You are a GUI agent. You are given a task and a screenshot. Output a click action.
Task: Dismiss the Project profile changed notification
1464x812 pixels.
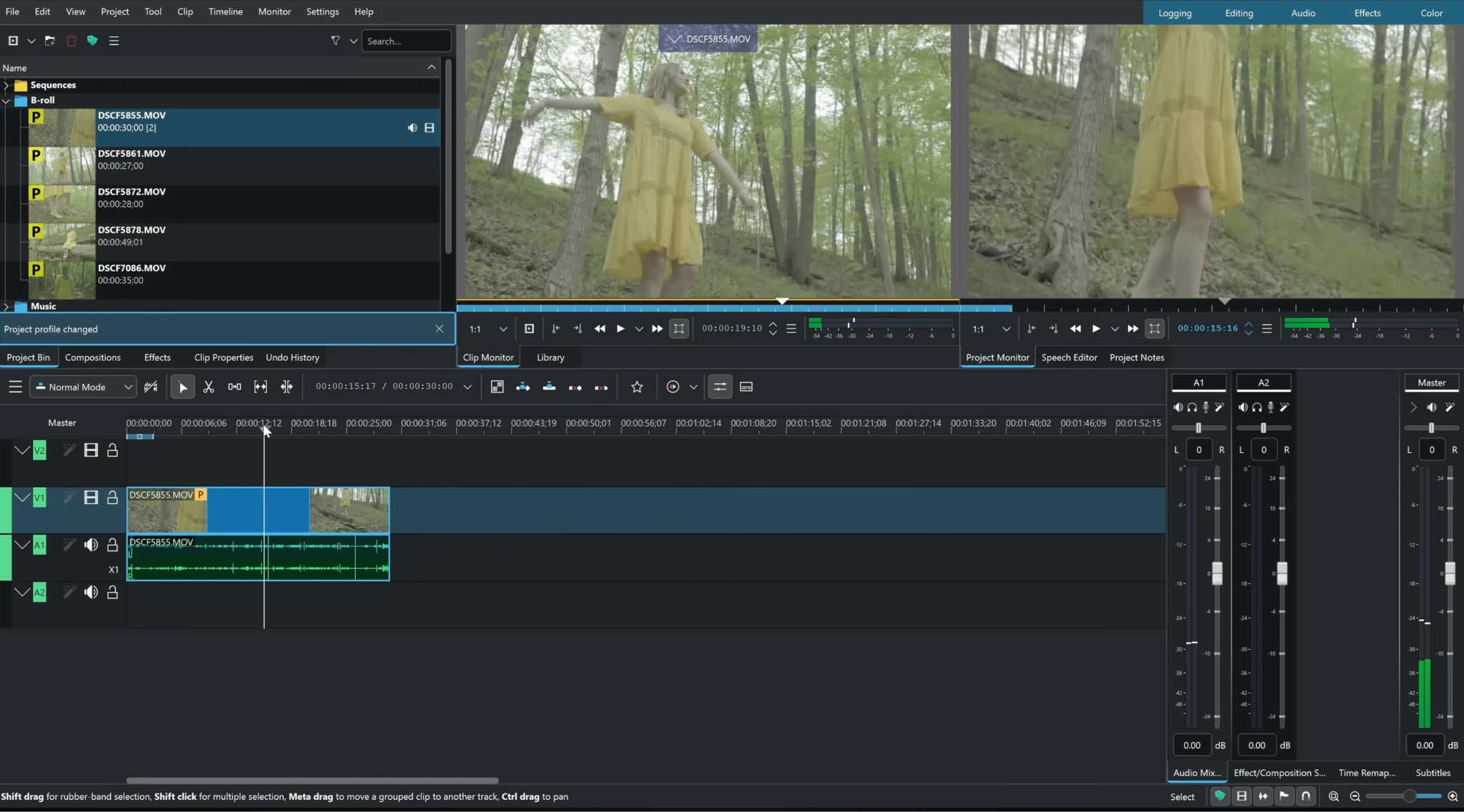438,329
